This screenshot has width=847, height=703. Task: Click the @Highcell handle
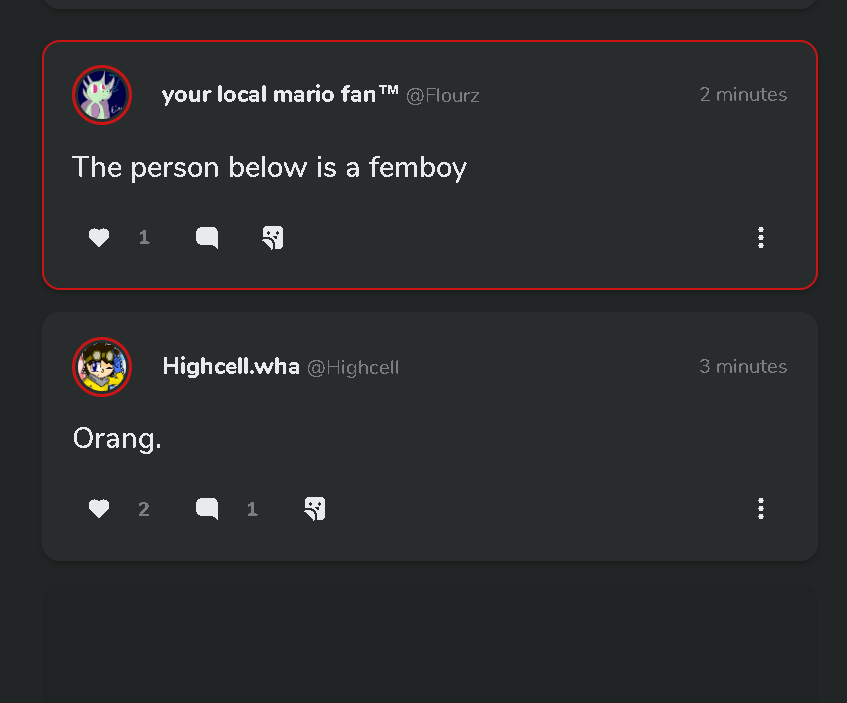pyautogui.click(x=353, y=368)
